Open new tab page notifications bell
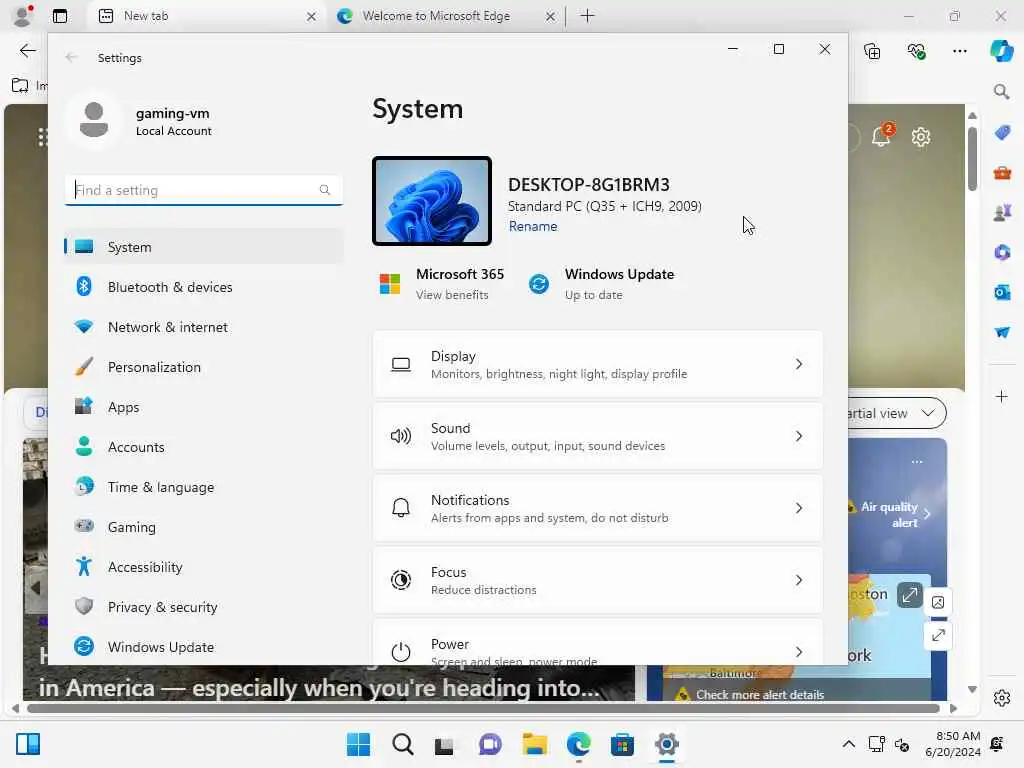Image resolution: width=1024 pixels, height=768 pixels. pos(882,136)
